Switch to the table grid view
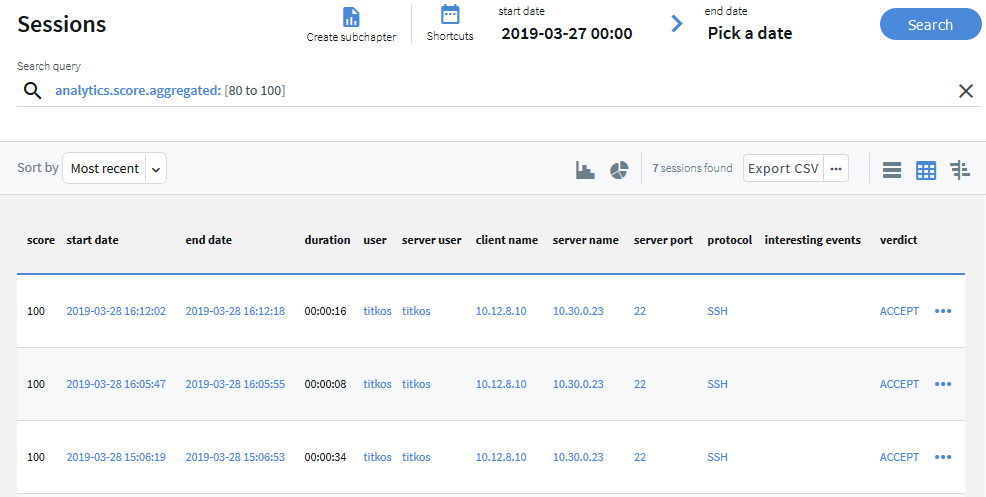Image resolution: width=986 pixels, height=497 pixels. pyautogui.click(x=926, y=170)
